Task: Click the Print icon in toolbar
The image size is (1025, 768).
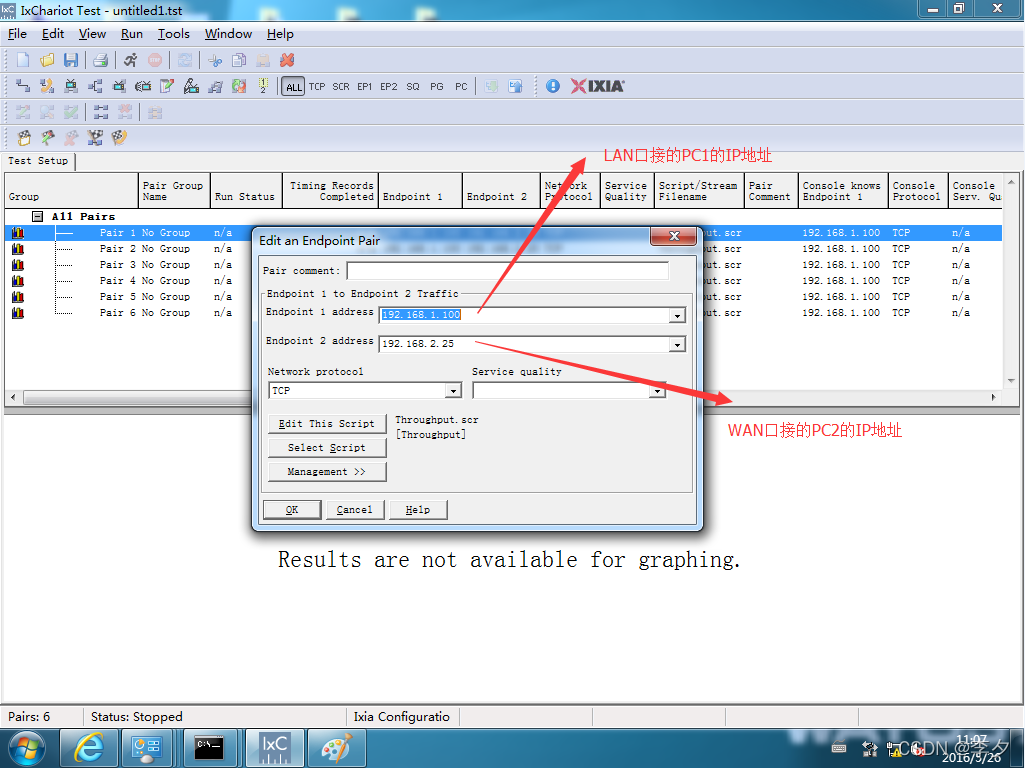Action: pyautogui.click(x=100, y=61)
